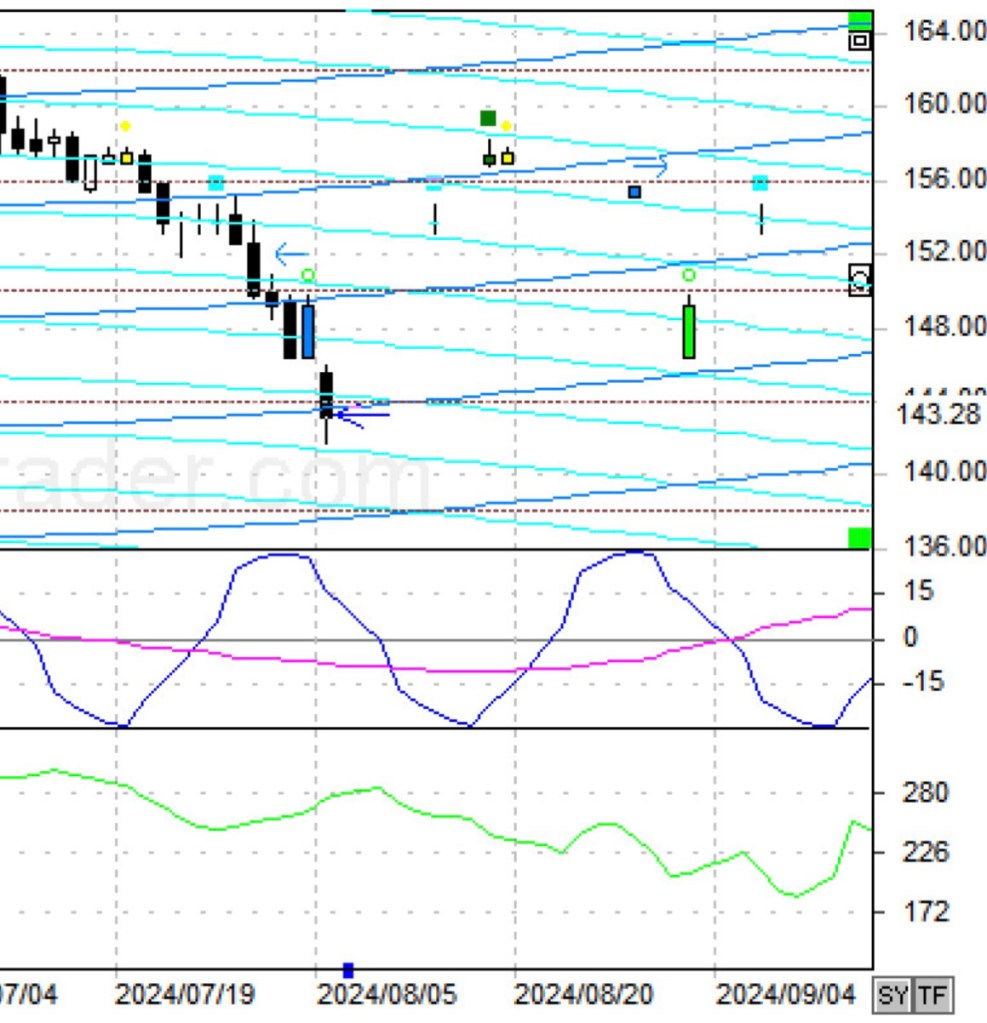The image size is (987, 1023).
Task: Click the 280 label on the lower indicator scale
Action: pos(925,793)
